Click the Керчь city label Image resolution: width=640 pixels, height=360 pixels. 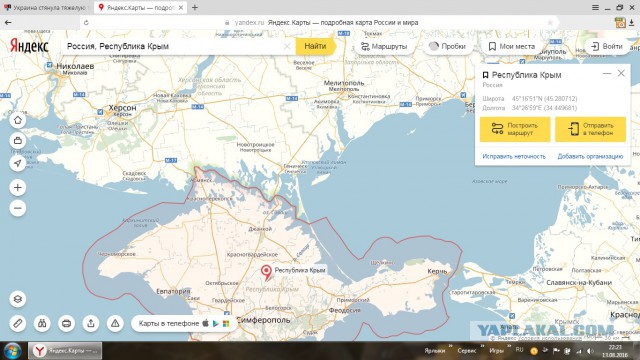pos(438,271)
